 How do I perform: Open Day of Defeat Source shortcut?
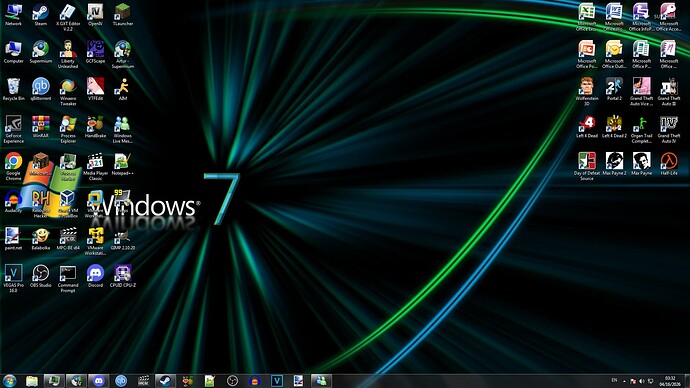587,167
